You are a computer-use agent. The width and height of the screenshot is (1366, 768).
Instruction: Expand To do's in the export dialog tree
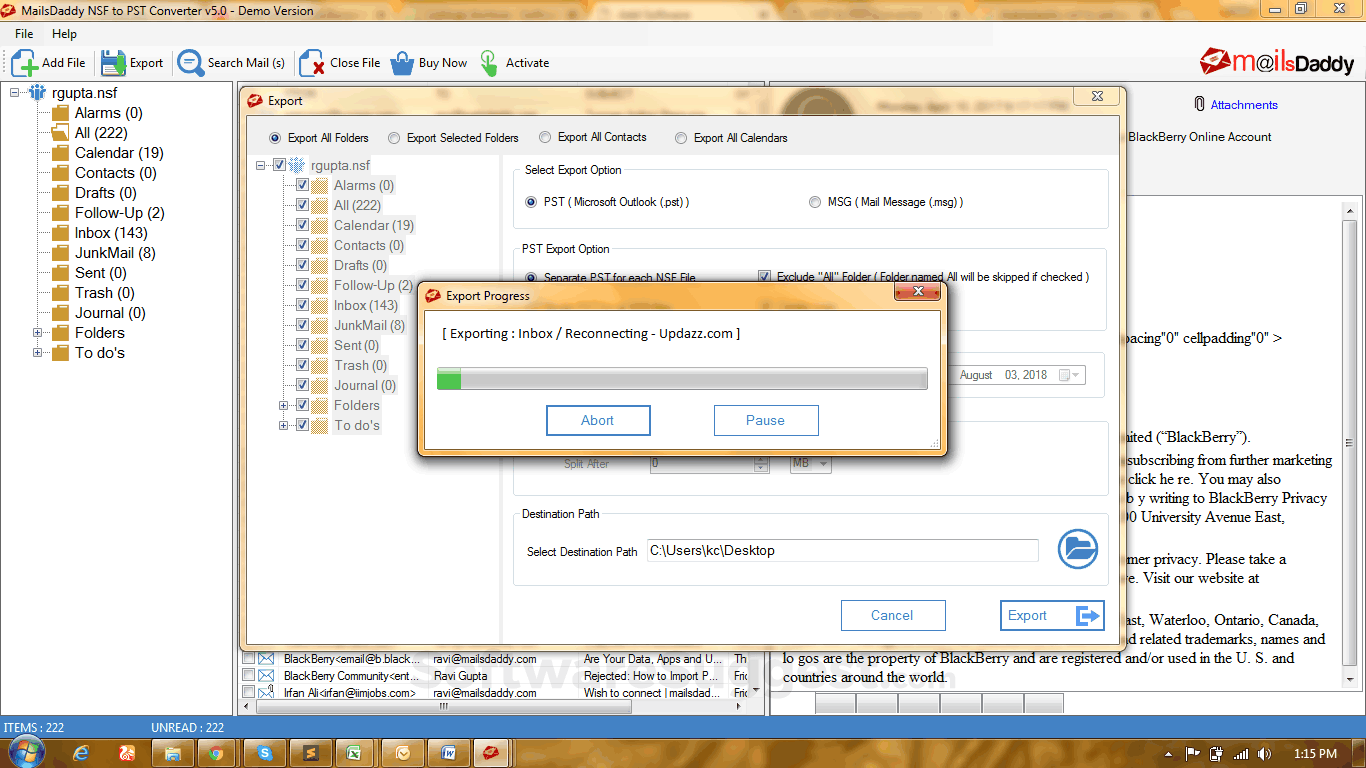click(284, 425)
